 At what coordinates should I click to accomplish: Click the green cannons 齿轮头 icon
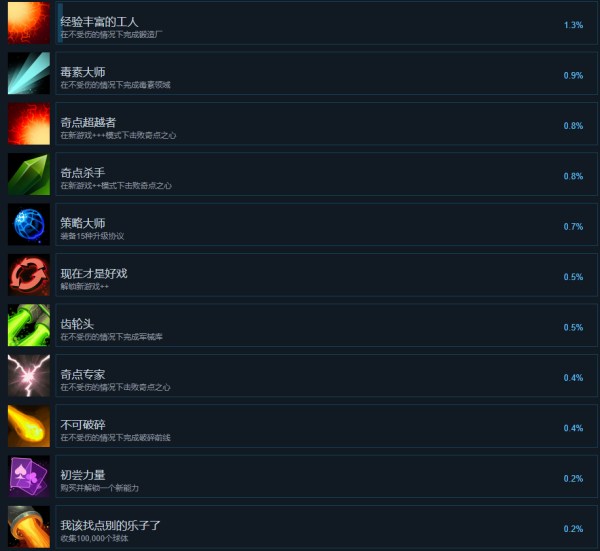(29, 325)
